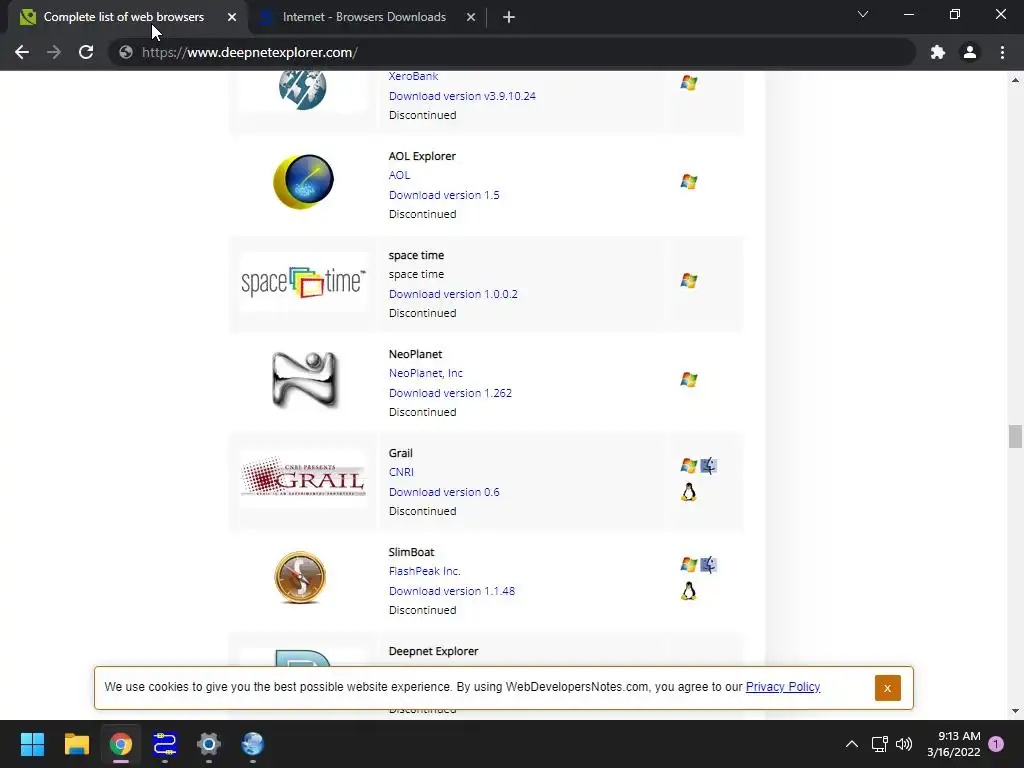Click the SlimBoat compass logo
The height and width of the screenshot is (768, 1024).
pos(300,577)
